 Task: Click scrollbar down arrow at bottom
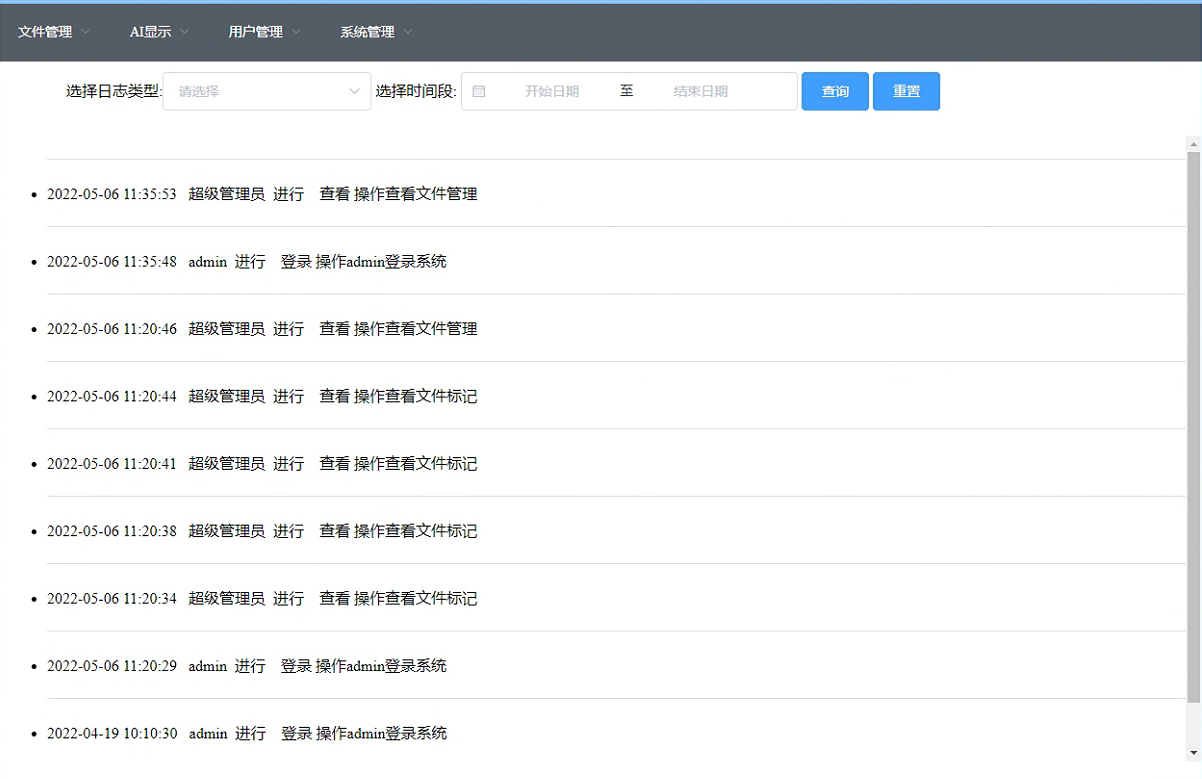[x=1193, y=752]
